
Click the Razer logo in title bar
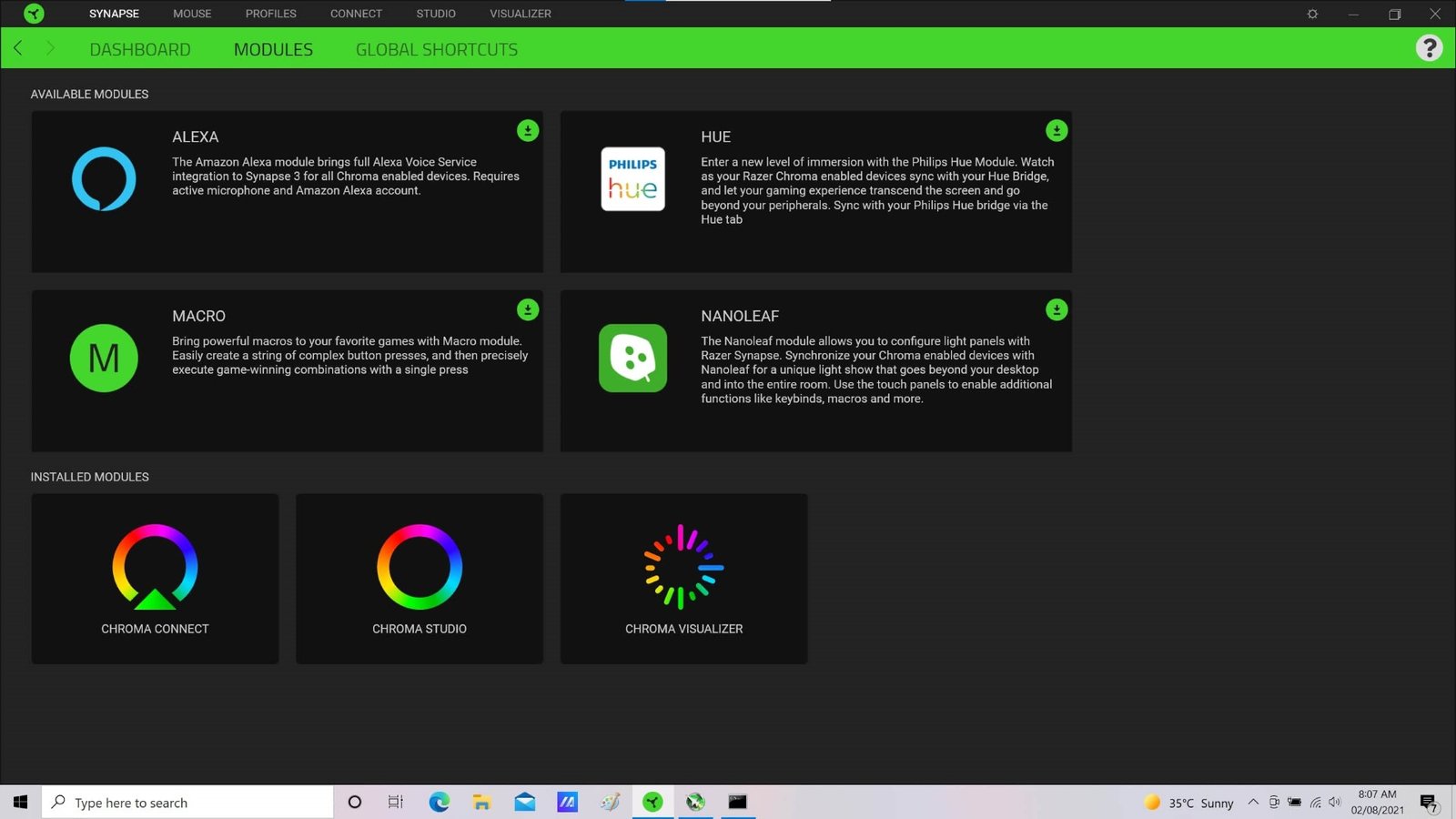[34, 14]
